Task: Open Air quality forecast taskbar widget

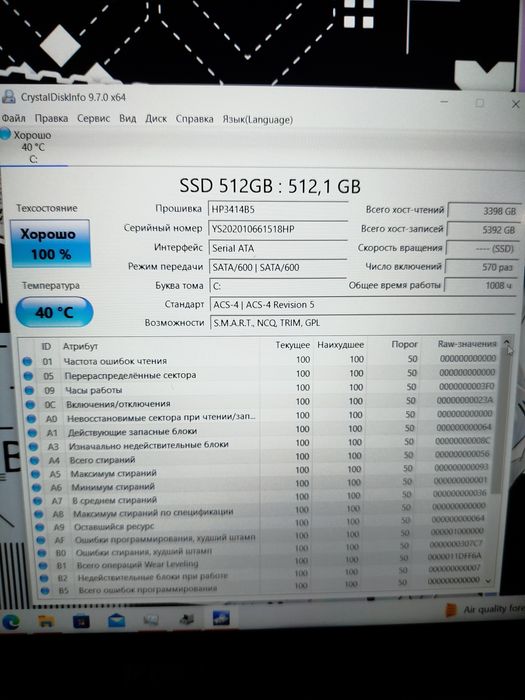Action: tap(484, 609)
